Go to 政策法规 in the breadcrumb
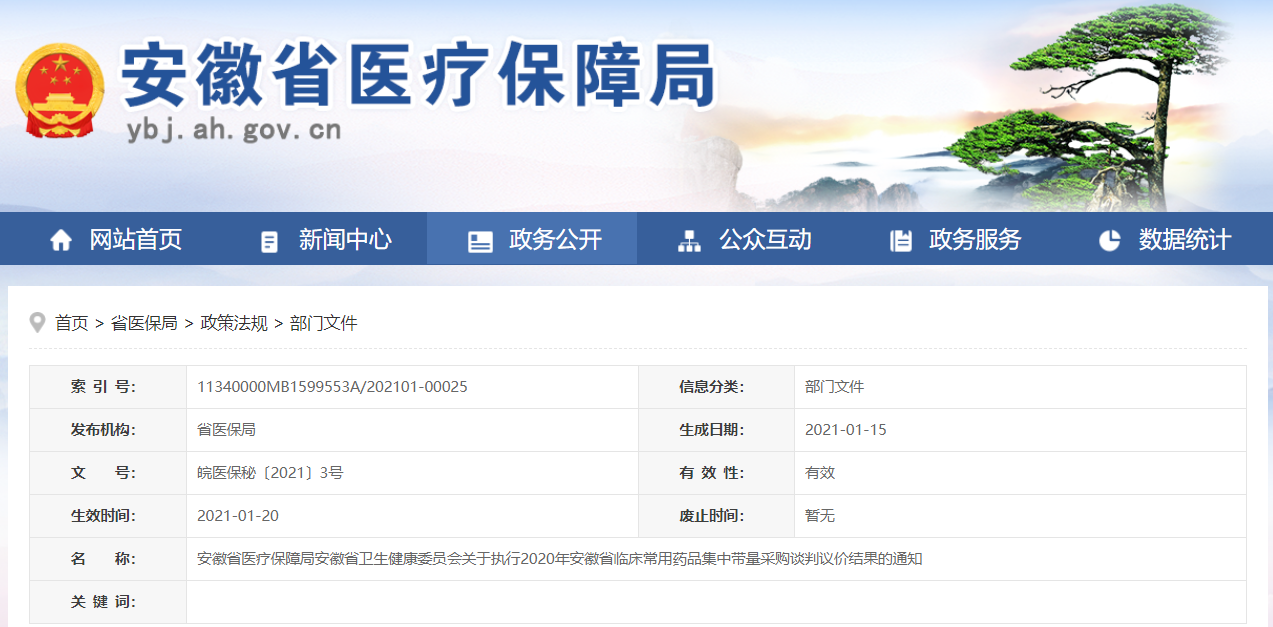Viewport: 1273px width, 627px height. (234, 323)
